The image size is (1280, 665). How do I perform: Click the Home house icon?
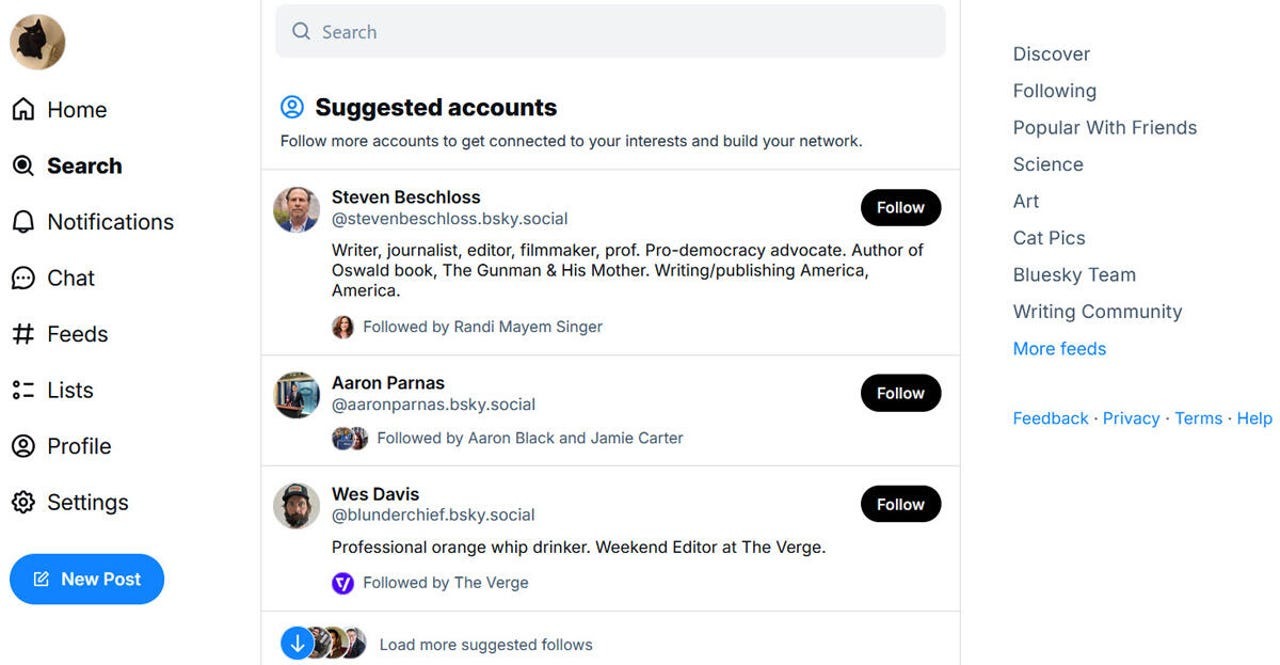pyautogui.click(x=23, y=110)
